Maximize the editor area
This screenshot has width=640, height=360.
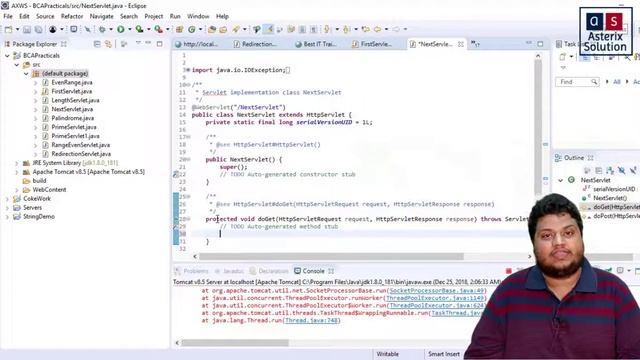[540, 44]
